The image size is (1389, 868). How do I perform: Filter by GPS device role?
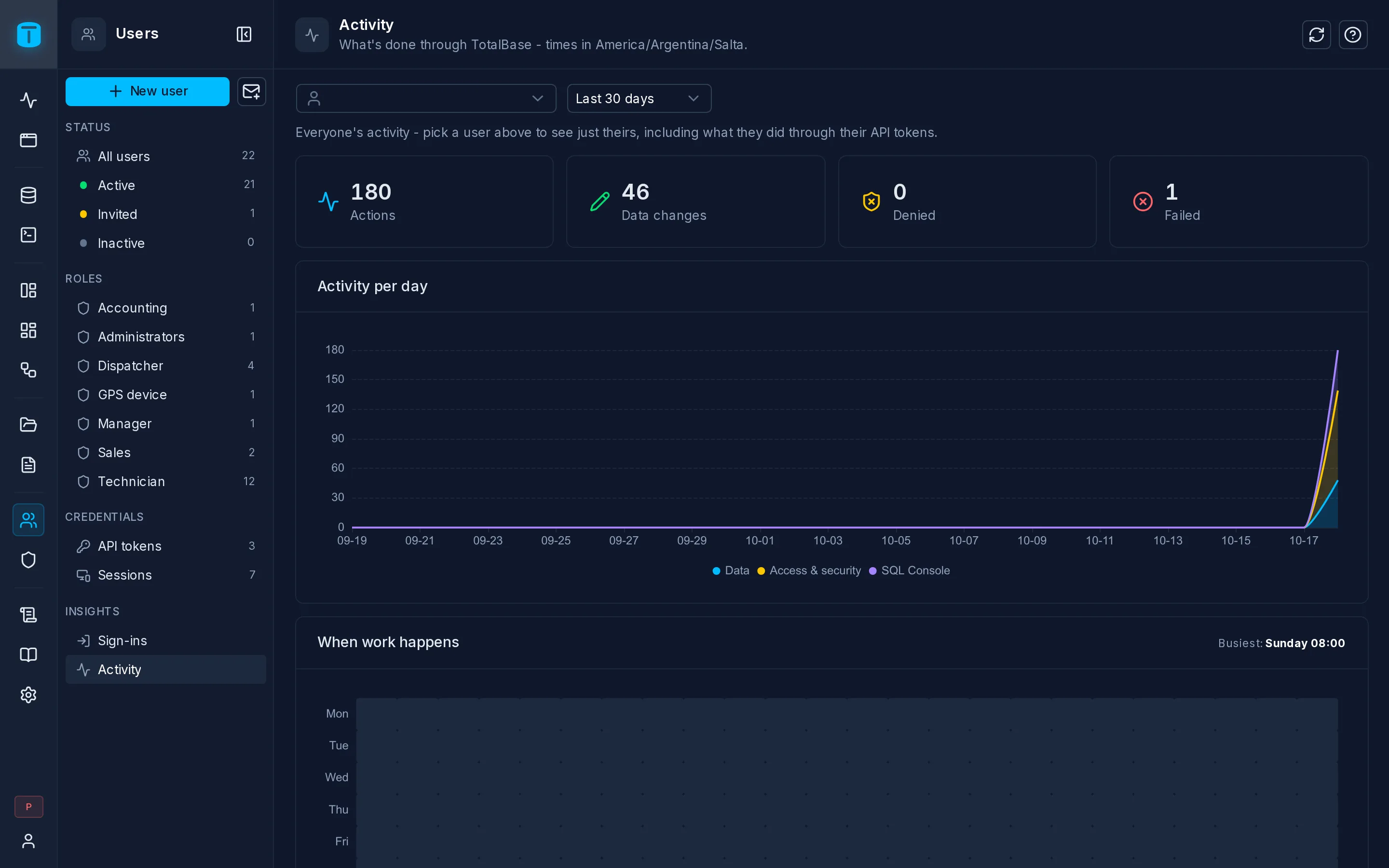pyautogui.click(x=166, y=394)
